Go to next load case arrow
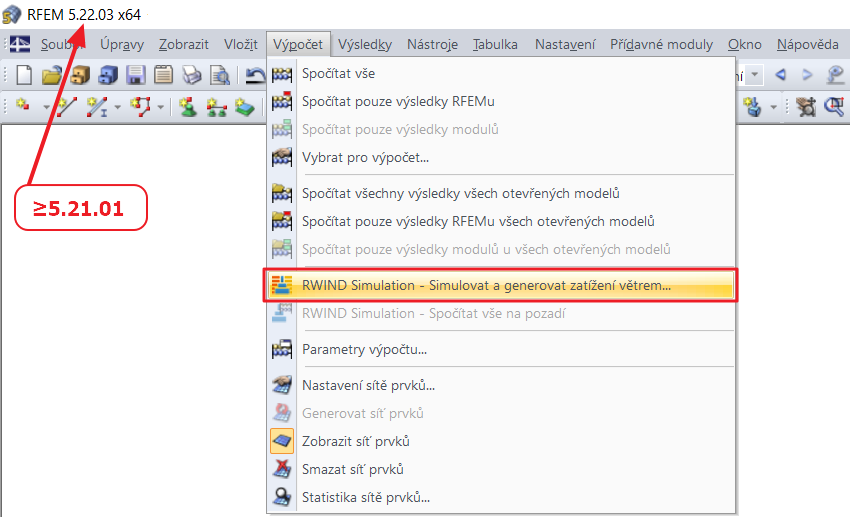This screenshot has height=517, width=850. (807, 75)
